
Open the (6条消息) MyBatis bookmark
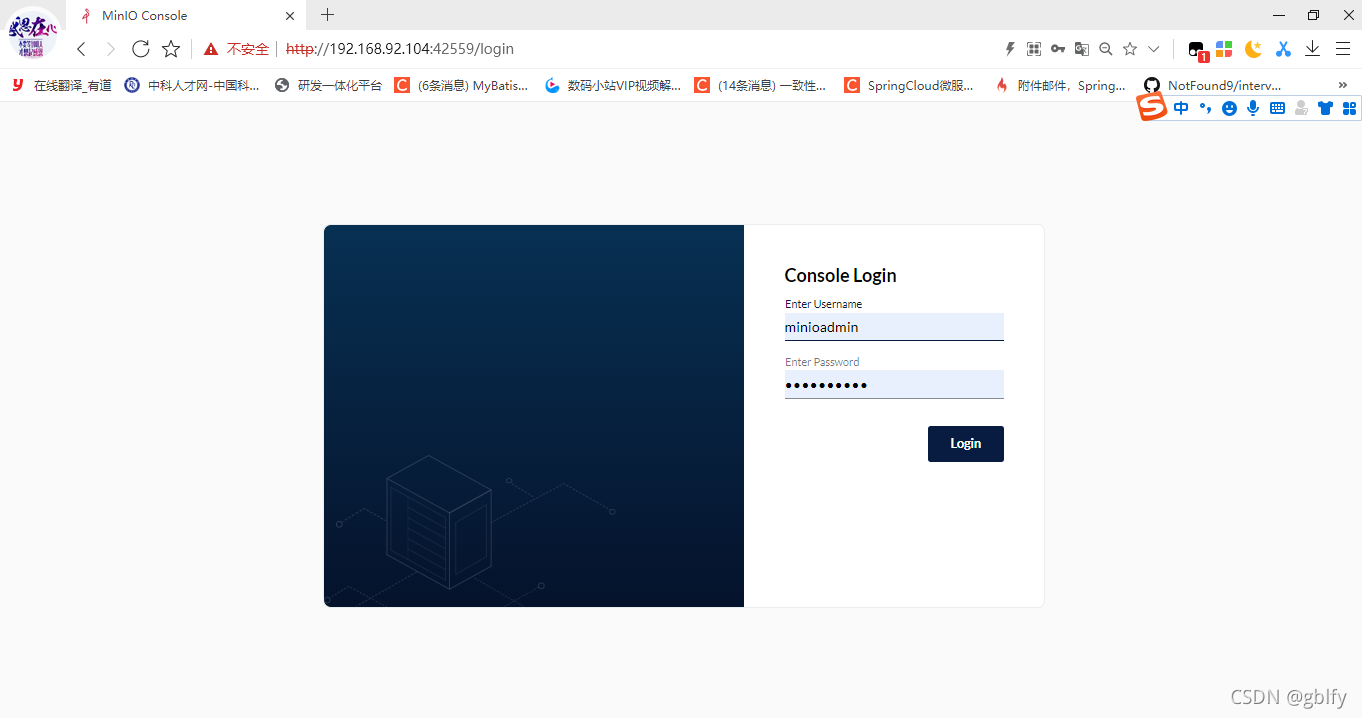click(461, 86)
